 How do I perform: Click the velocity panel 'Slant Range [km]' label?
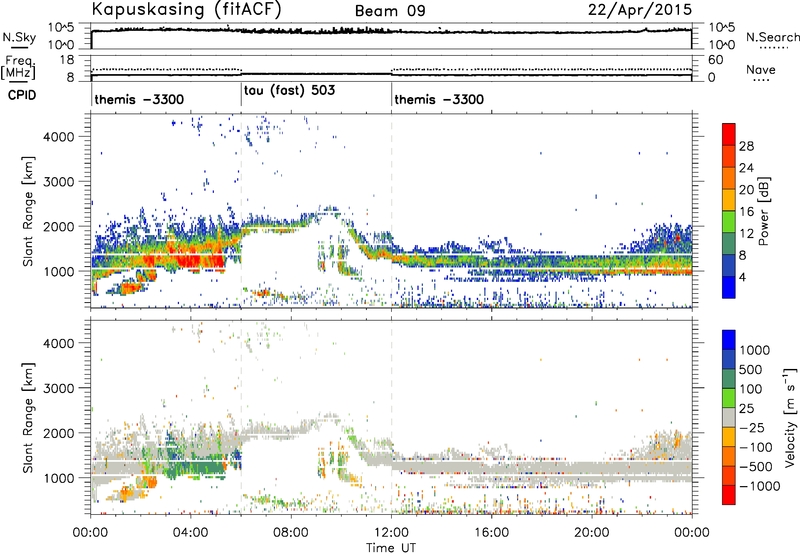[28, 417]
